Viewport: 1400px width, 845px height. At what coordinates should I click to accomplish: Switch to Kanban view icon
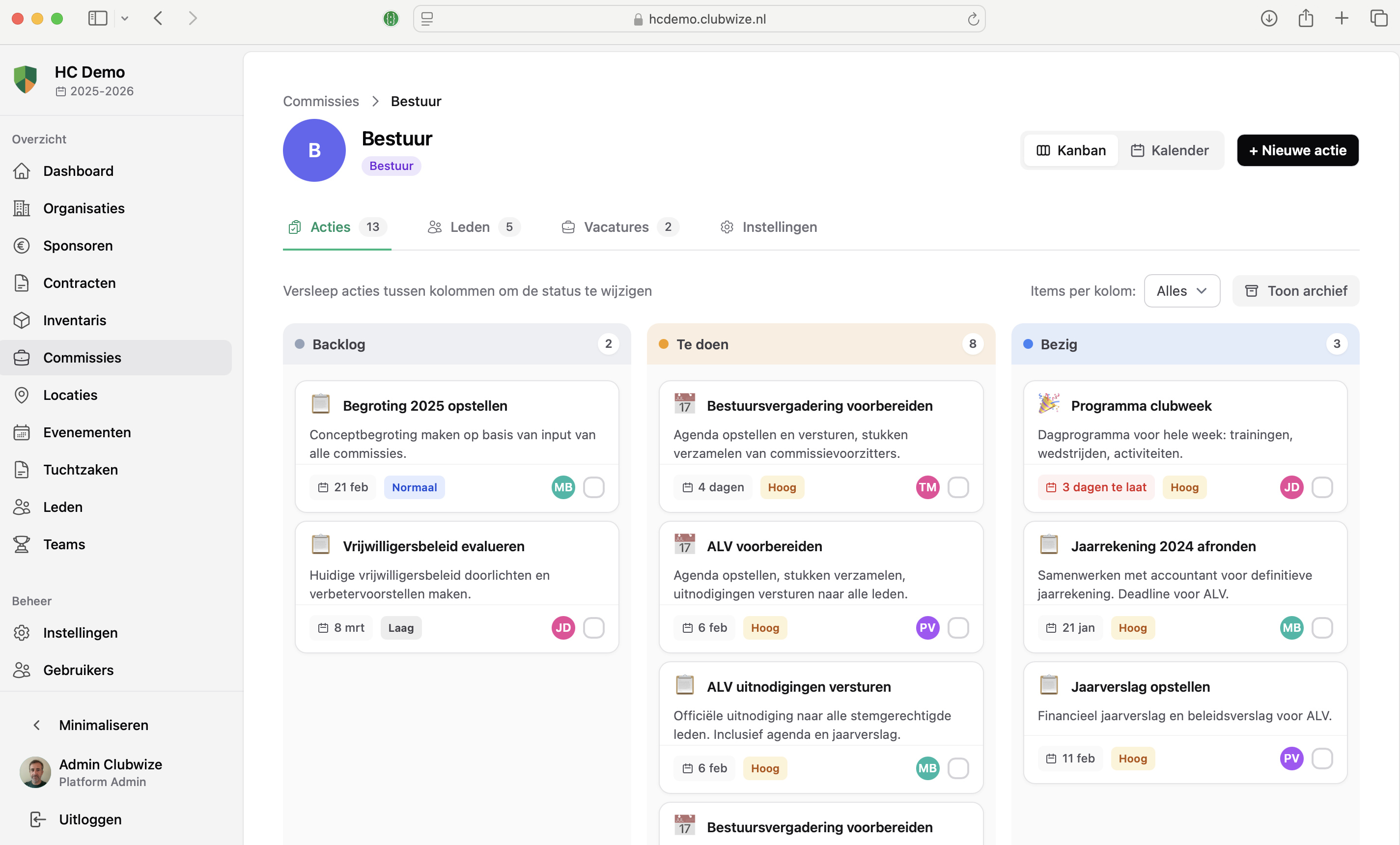pos(1044,150)
